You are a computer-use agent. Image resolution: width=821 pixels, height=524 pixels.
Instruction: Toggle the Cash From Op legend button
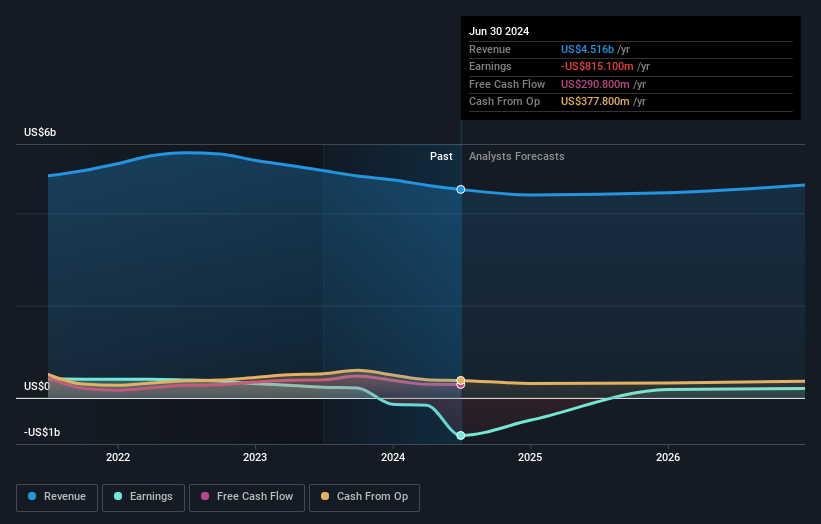pos(364,497)
